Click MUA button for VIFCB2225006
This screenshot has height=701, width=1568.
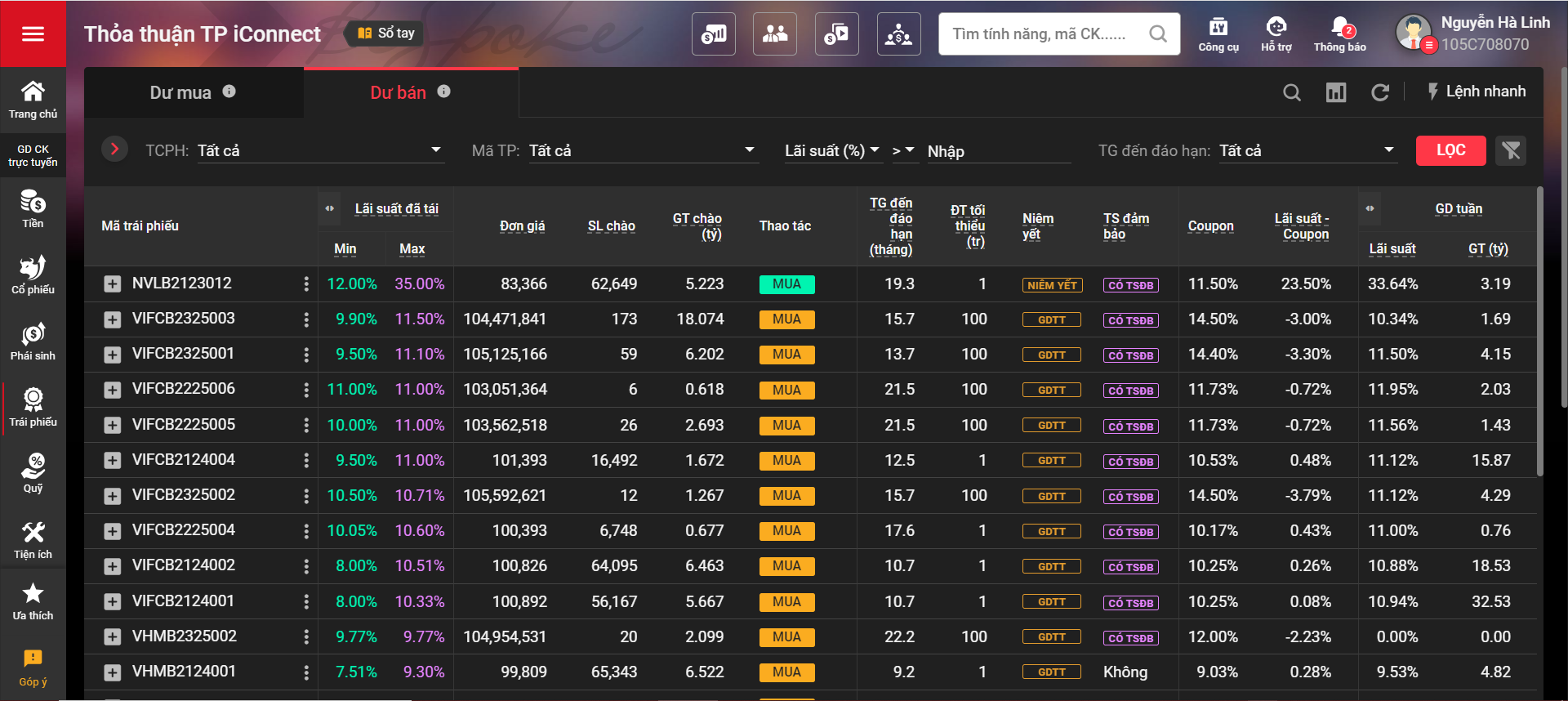click(786, 390)
